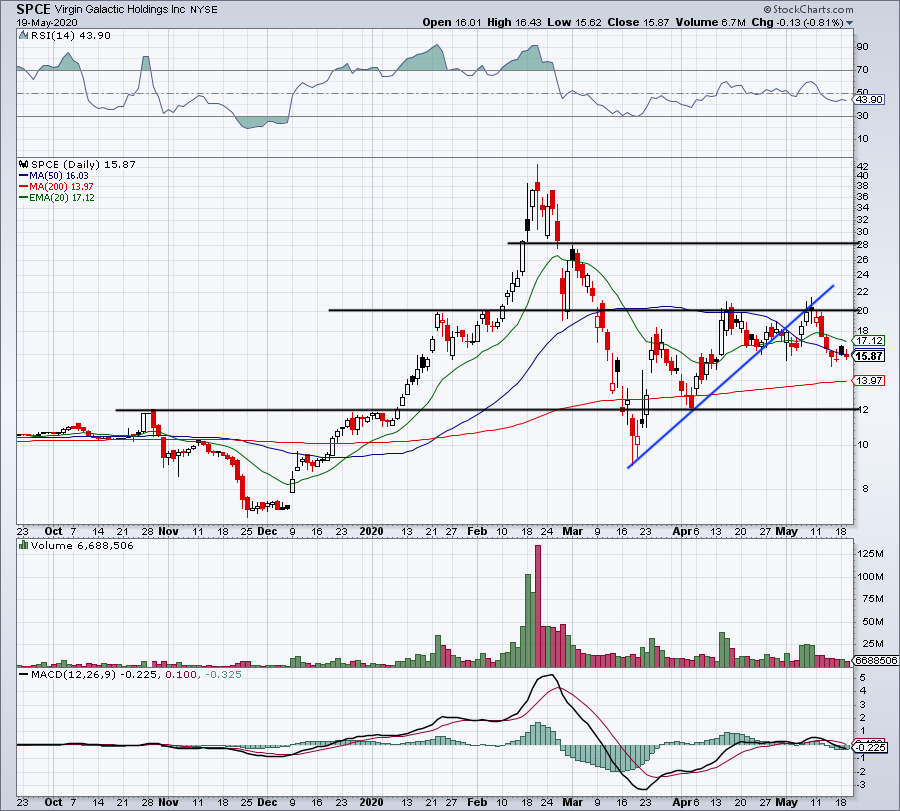This screenshot has height=811, width=900.
Task: Click the 90 label on the RSI axis
Action: [863, 47]
